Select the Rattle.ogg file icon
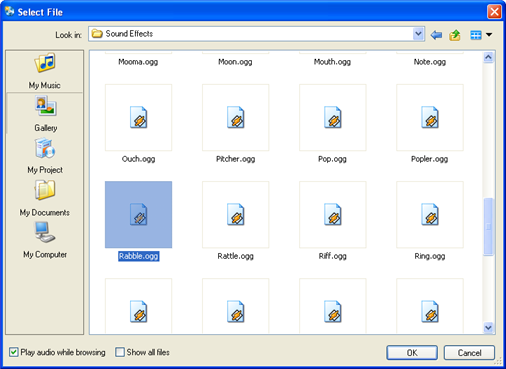This screenshot has height=369, width=506. click(x=236, y=215)
